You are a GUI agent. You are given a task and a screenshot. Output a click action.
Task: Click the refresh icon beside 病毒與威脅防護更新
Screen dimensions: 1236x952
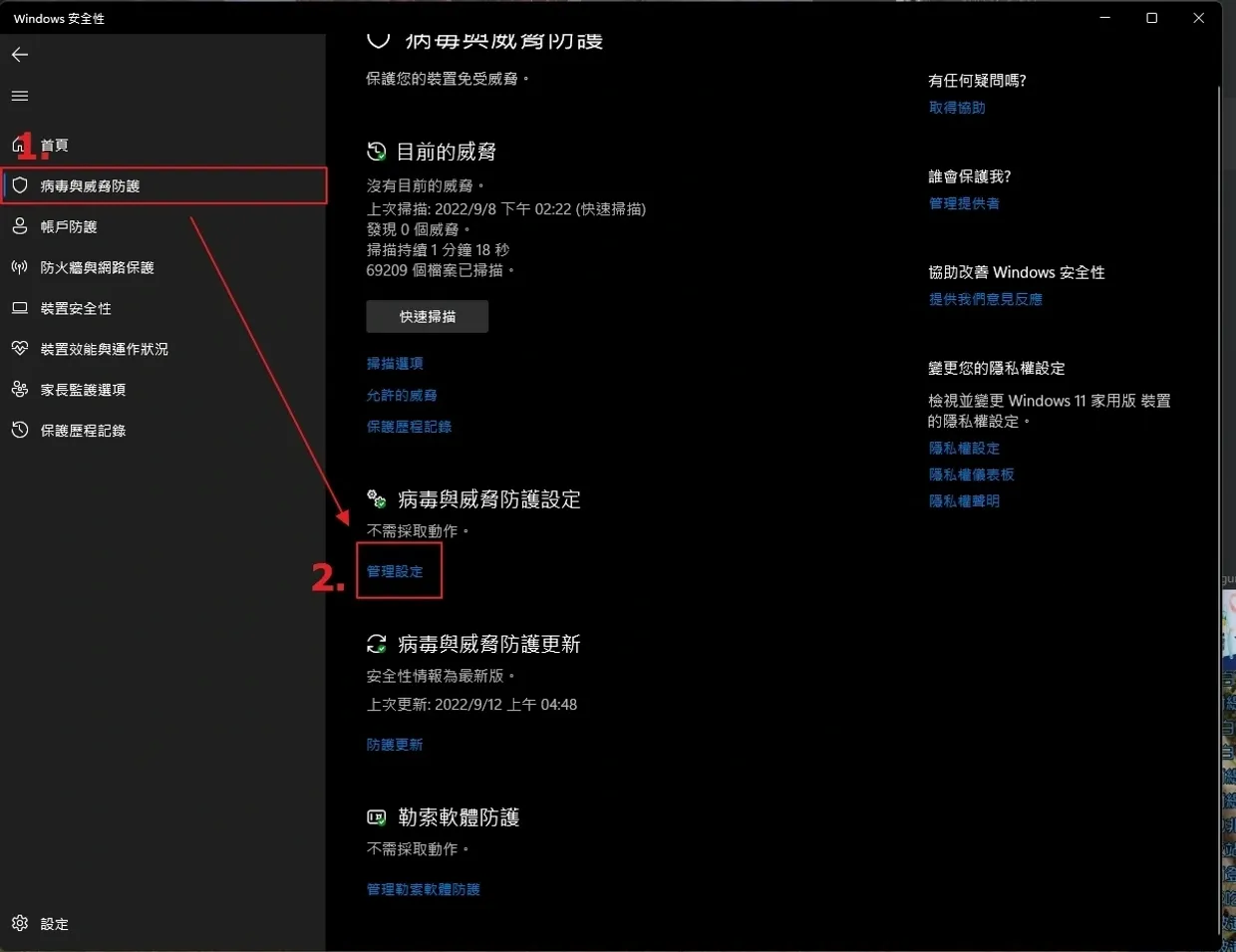(x=377, y=644)
